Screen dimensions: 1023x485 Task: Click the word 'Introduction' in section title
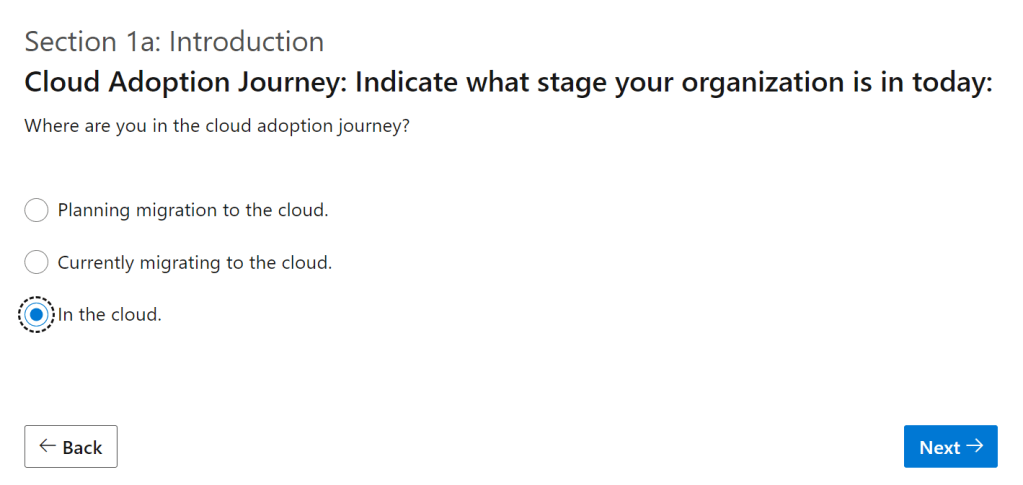click(x=248, y=42)
